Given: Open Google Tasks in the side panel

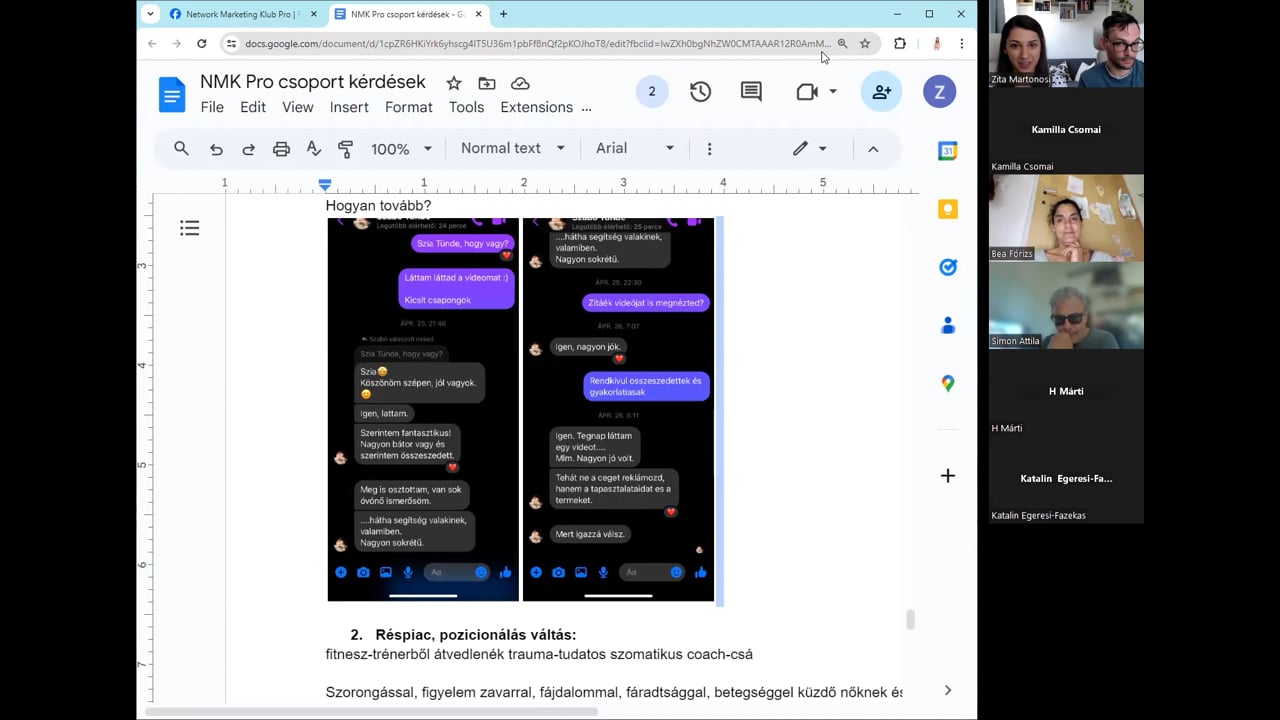Looking at the screenshot, I should [948, 267].
